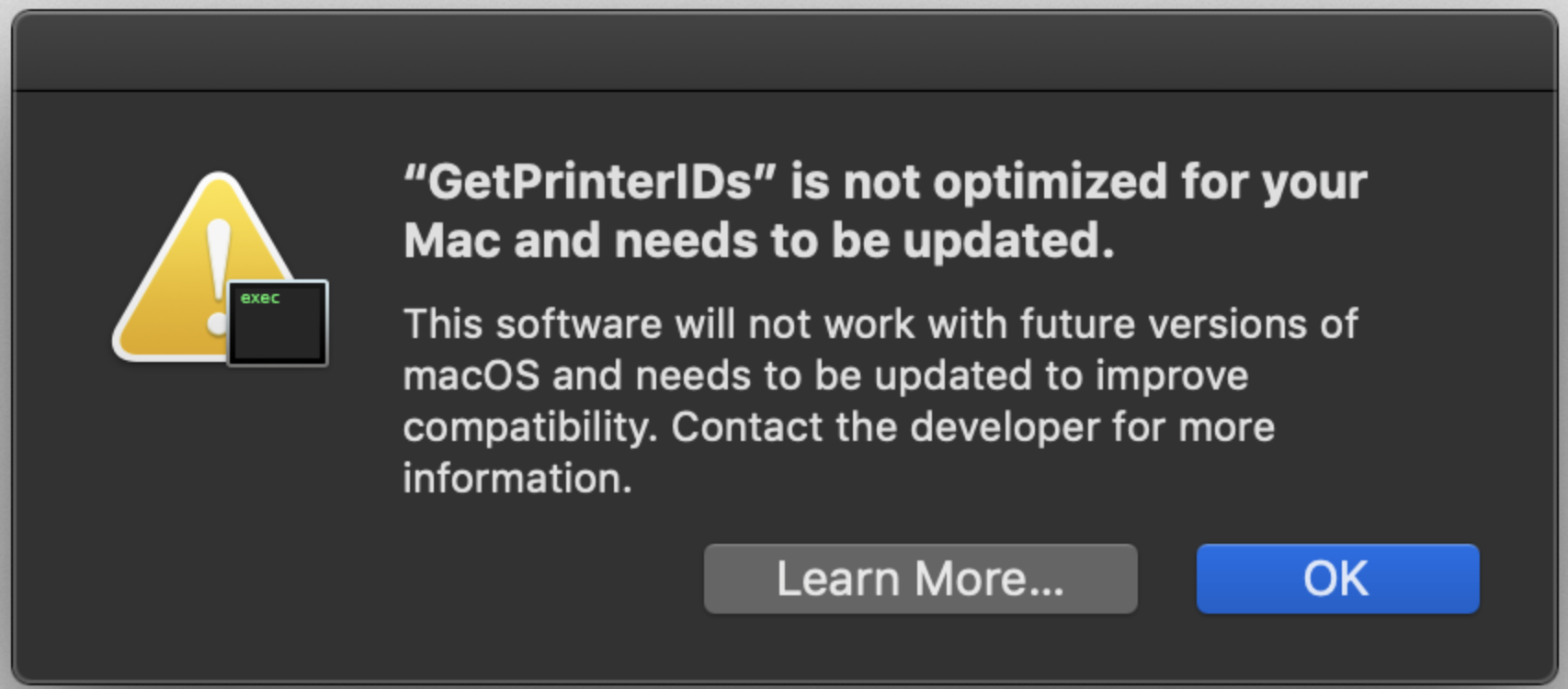Click the green exec label text

259,298
